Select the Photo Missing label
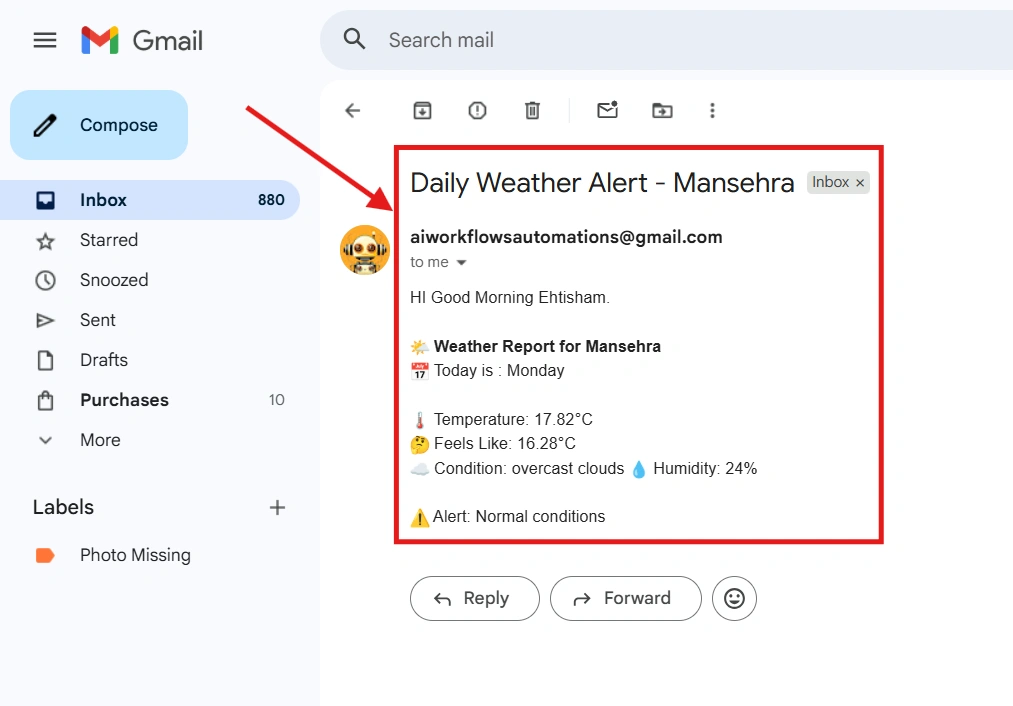This screenshot has width=1013, height=706. tap(135, 555)
